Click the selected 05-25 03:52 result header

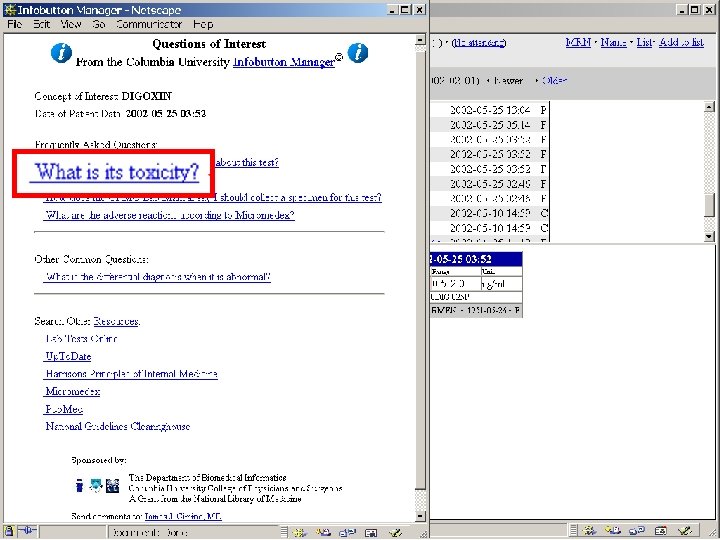point(476,259)
